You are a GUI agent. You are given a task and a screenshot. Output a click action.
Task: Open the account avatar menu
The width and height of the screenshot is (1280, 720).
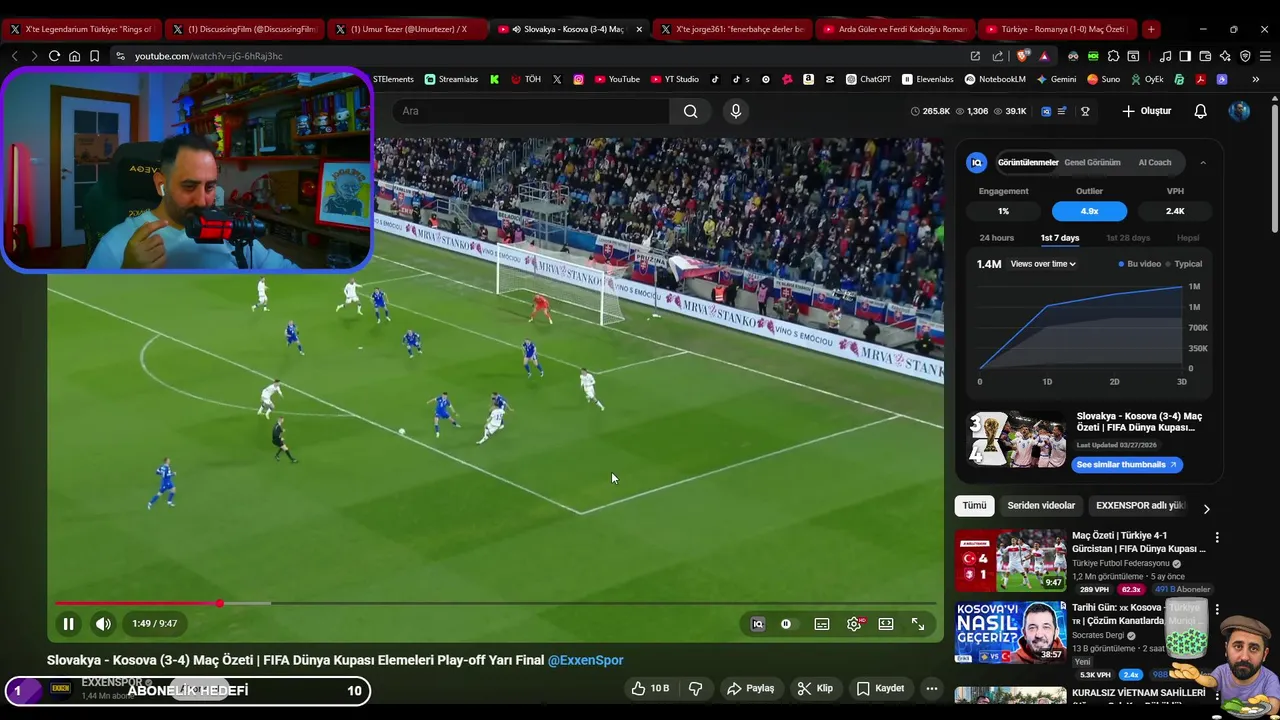pyautogui.click(x=1239, y=111)
